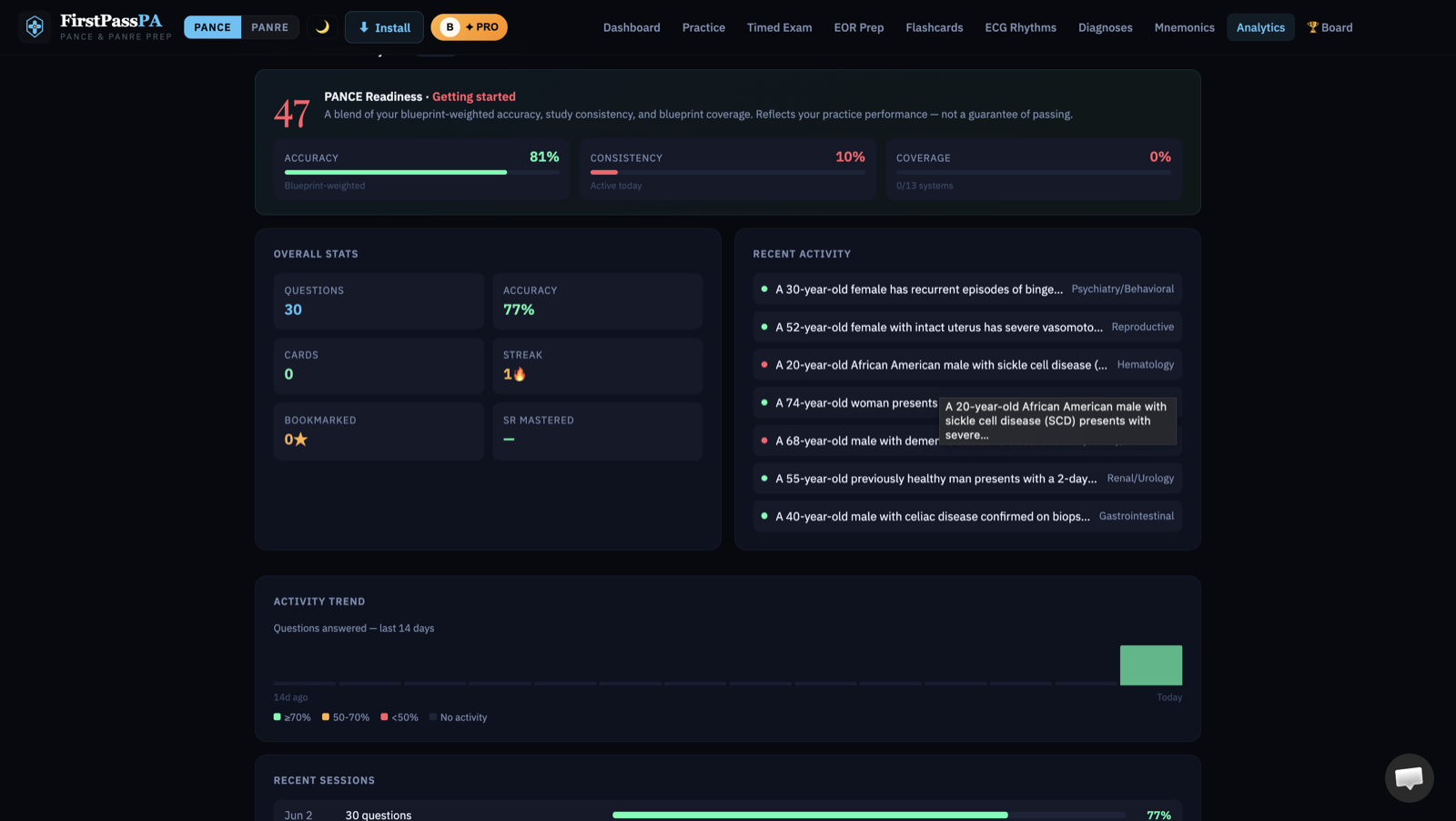Click the Coverage 0% progress bar

1033,172
